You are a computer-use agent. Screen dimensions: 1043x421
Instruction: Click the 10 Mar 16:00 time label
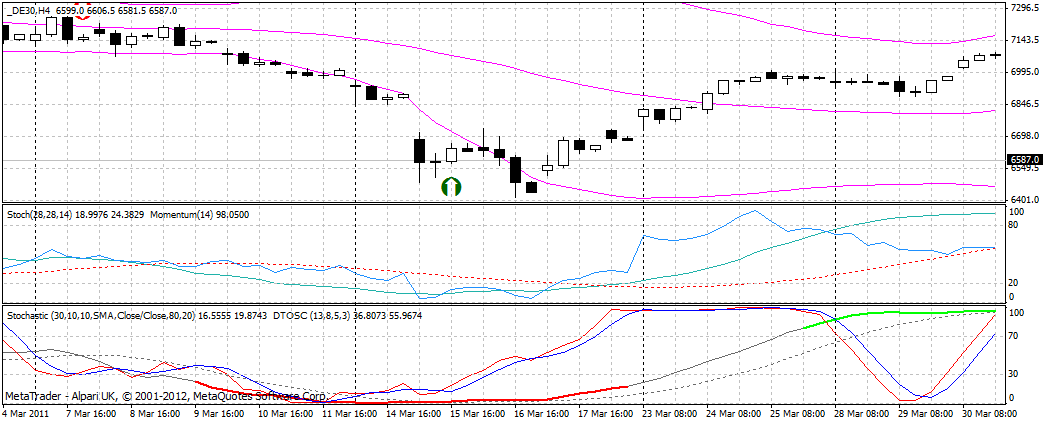click(x=288, y=413)
